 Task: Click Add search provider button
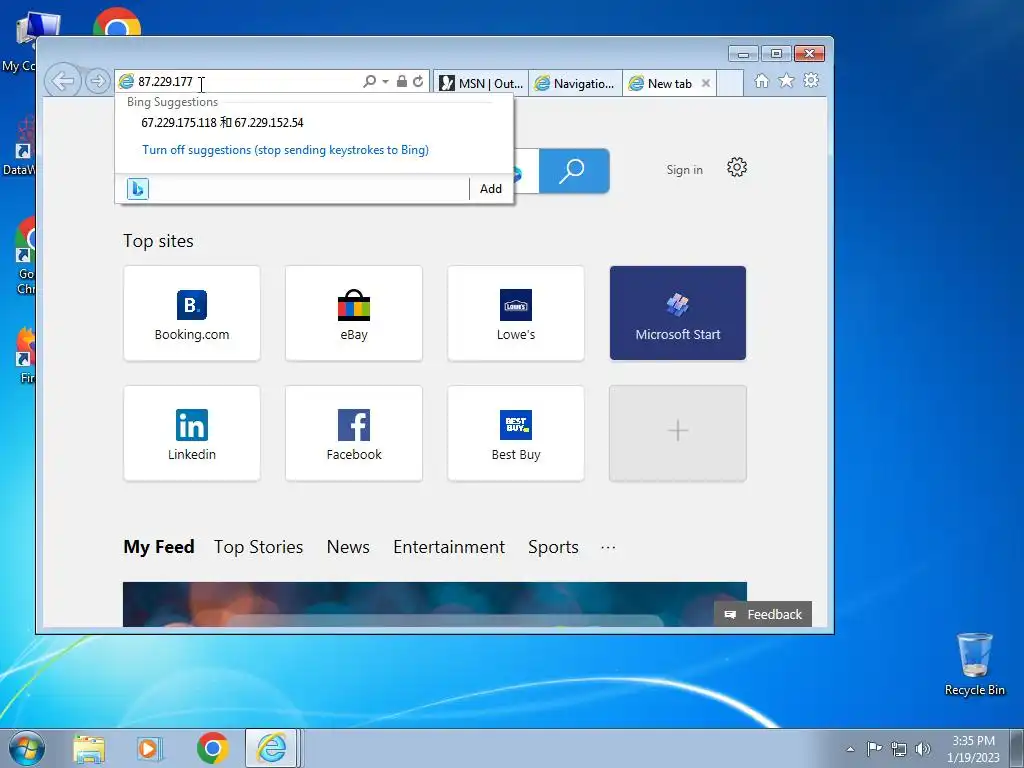[491, 189]
